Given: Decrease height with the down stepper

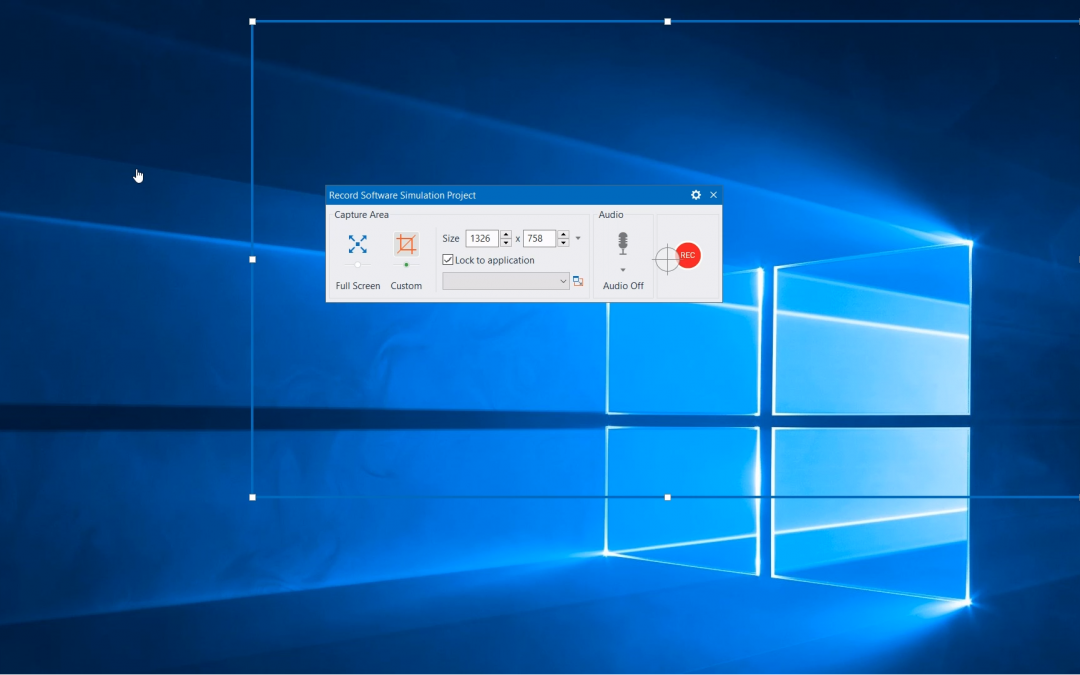Looking at the screenshot, I should coord(563,242).
